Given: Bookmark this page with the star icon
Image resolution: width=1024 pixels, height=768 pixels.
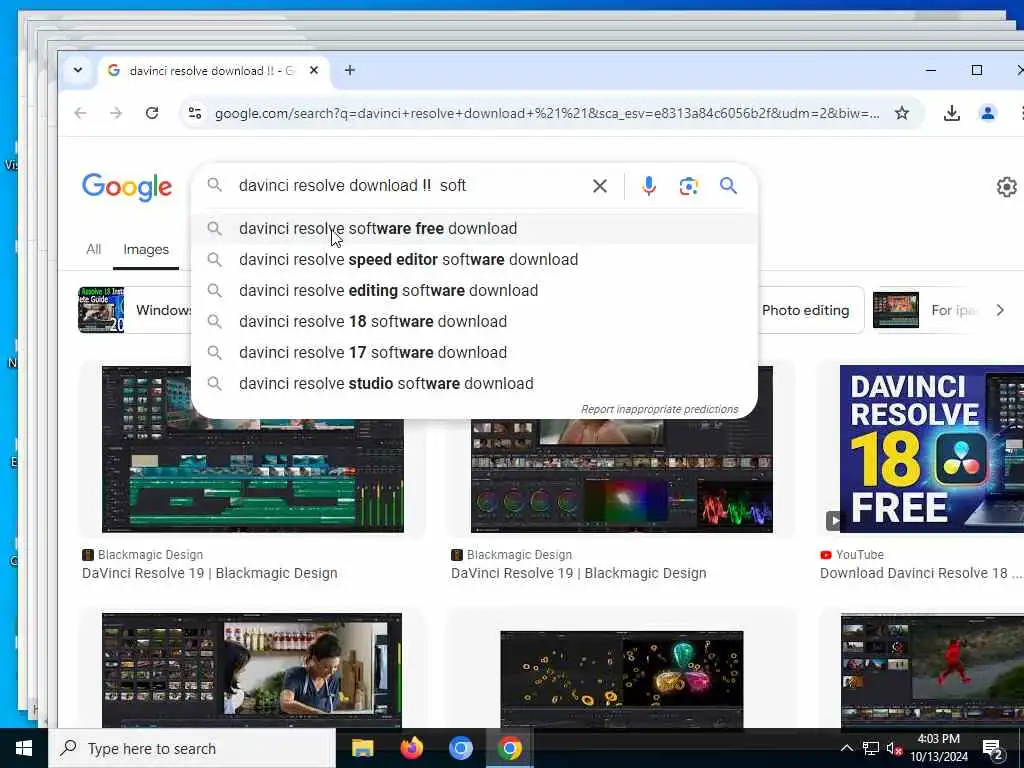Looking at the screenshot, I should pyautogui.click(x=902, y=113).
